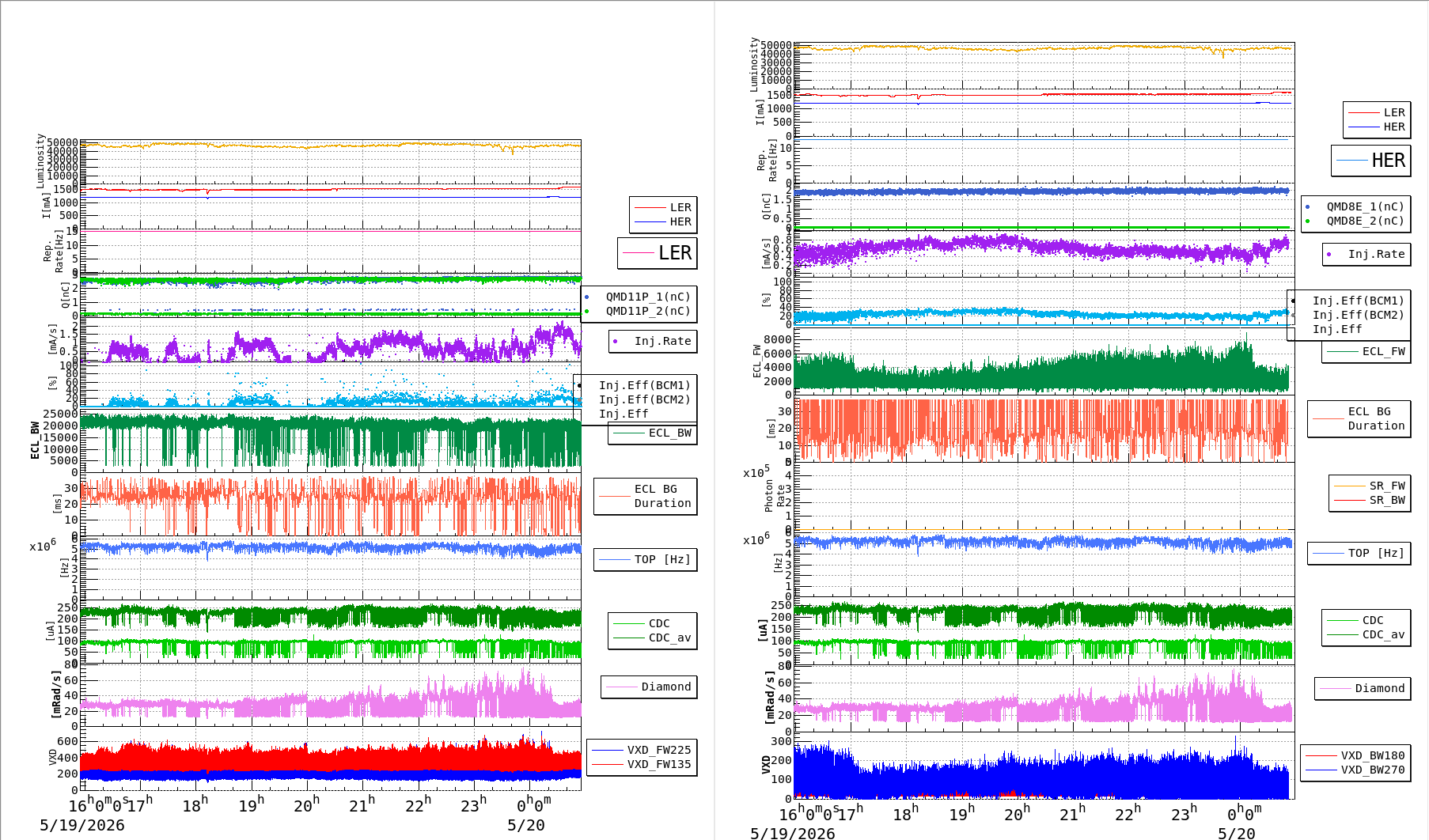The width and height of the screenshot is (1429, 840).
Task: Click the Photon Rate axis label
Action: pos(775,496)
